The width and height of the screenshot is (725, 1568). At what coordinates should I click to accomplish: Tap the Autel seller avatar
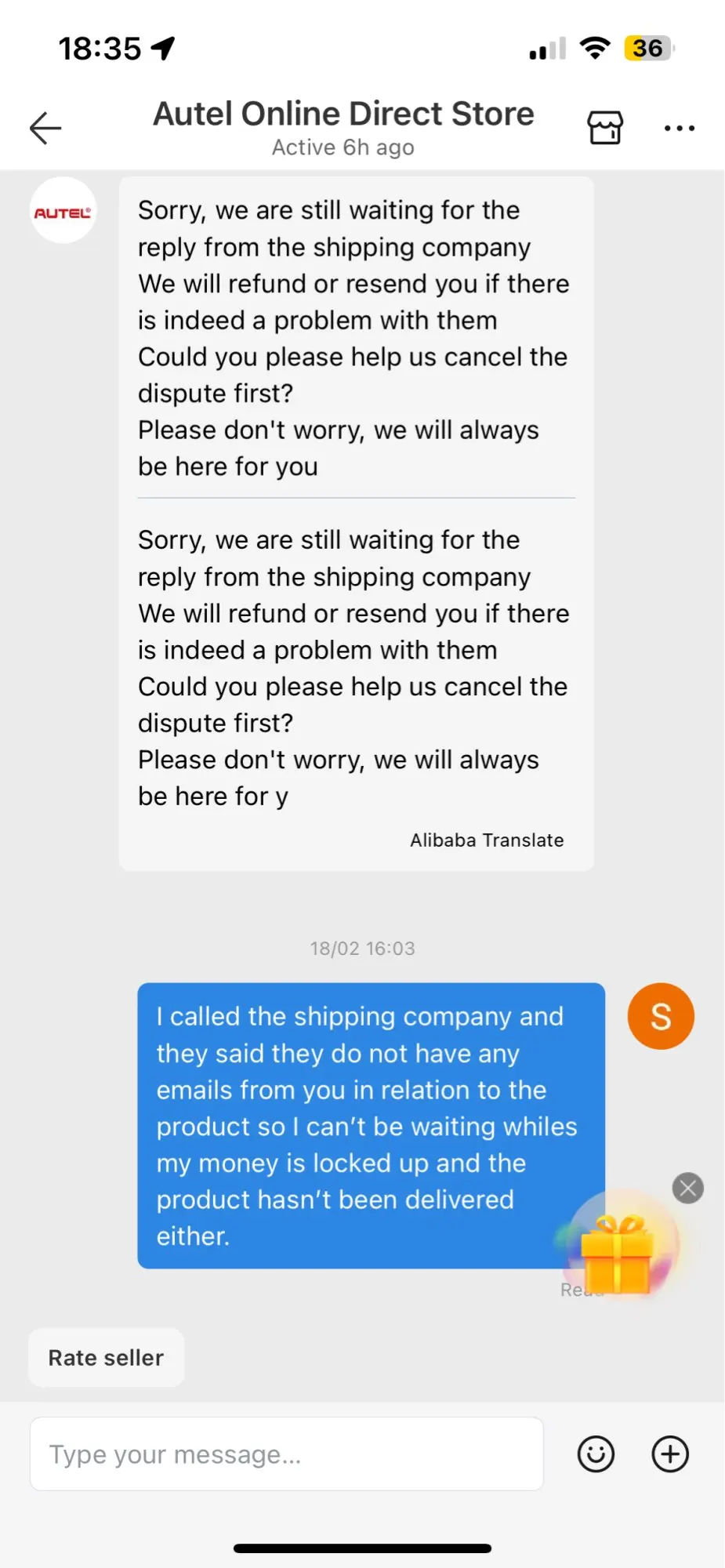coord(63,211)
